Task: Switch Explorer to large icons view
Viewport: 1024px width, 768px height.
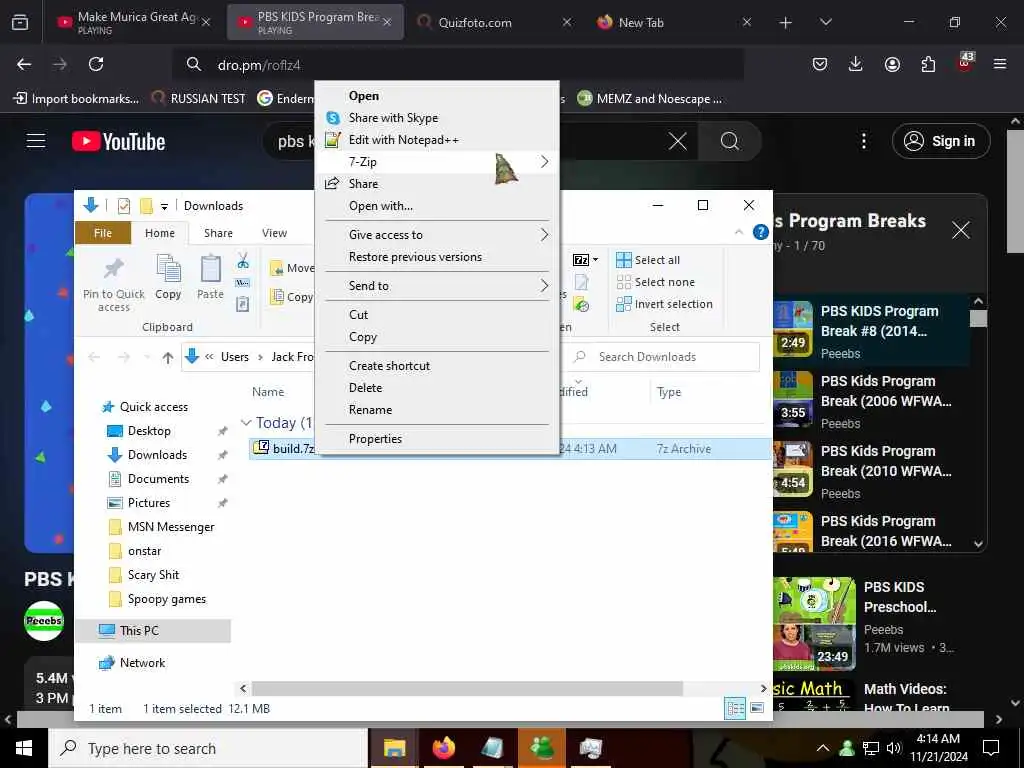Action: point(757,709)
